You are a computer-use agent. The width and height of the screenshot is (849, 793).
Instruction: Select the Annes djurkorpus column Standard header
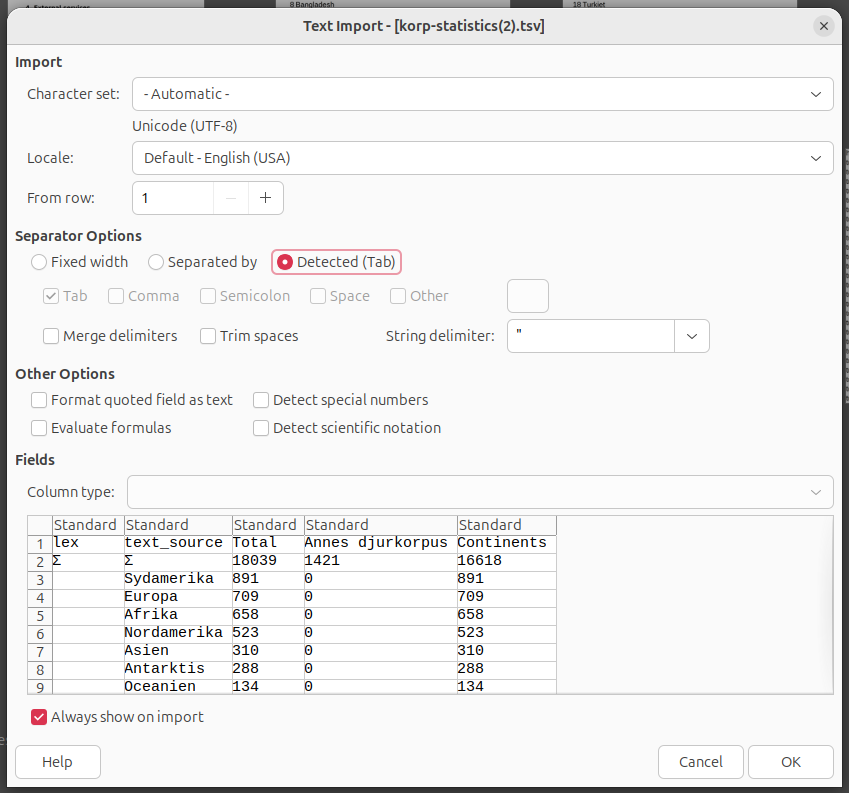click(x=381, y=525)
